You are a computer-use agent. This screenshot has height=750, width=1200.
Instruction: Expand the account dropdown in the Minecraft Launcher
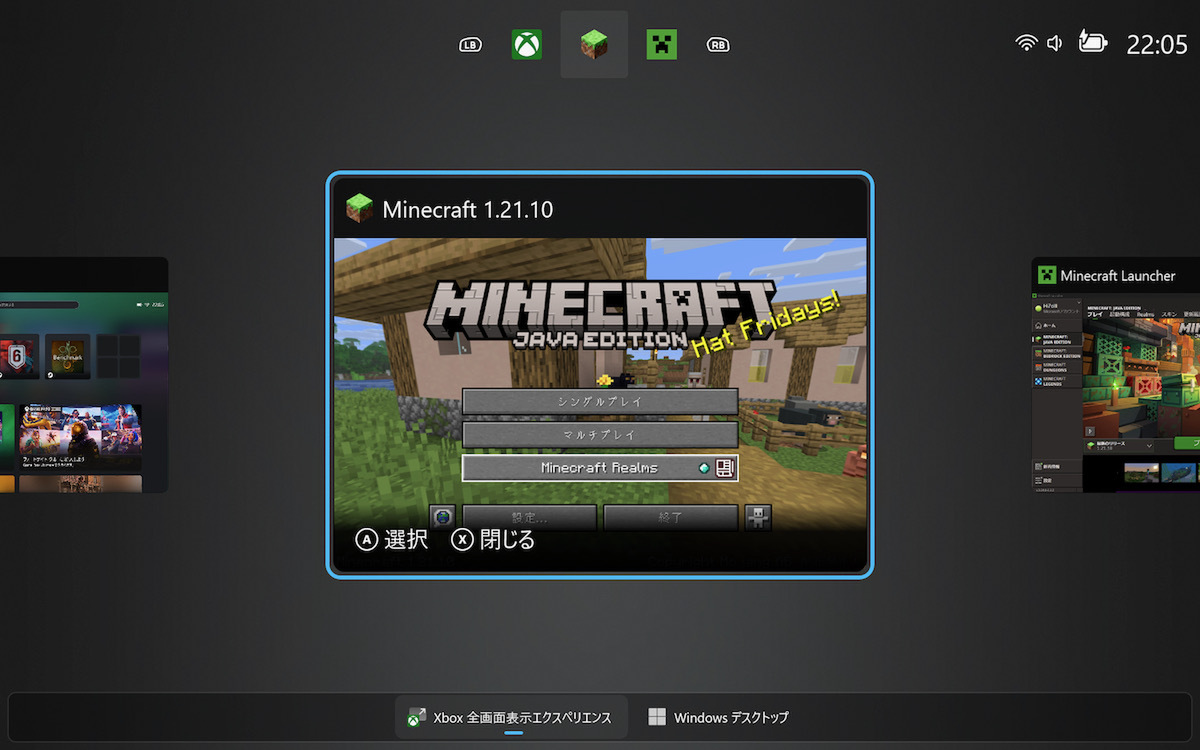pos(1079,302)
